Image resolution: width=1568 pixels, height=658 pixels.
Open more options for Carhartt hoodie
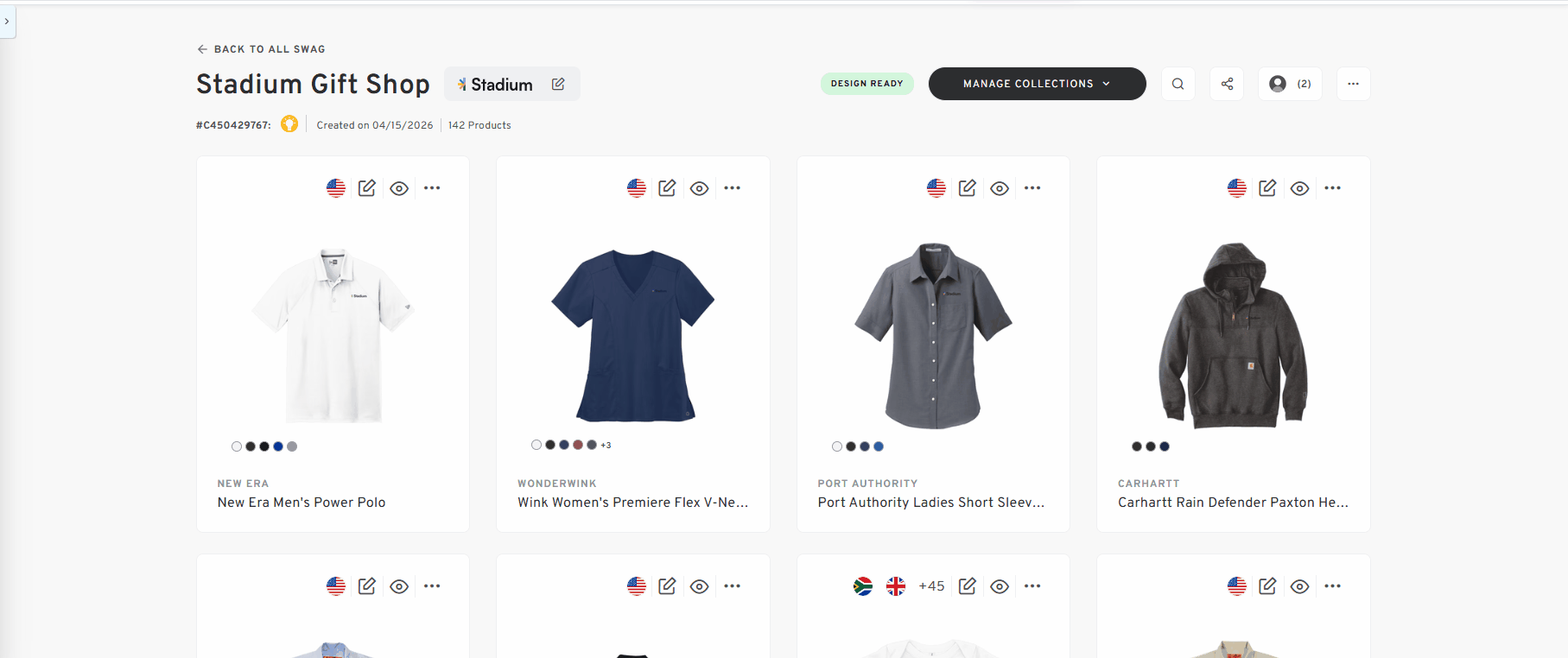point(1333,188)
